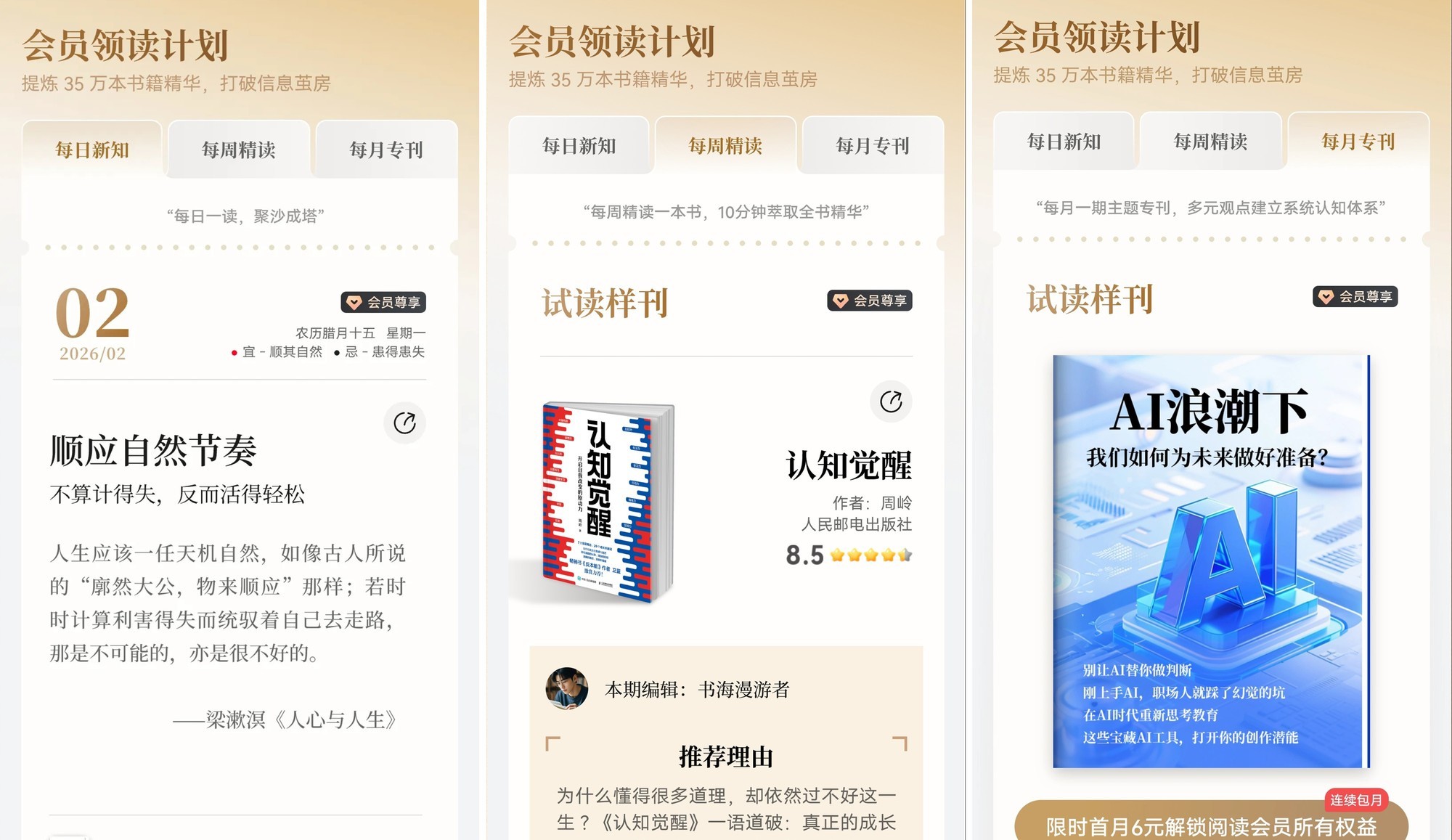The height and width of the screenshot is (840, 1452).
Task: Open 认知觉醒 book cover image
Action: pyautogui.click(x=608, y=502)
